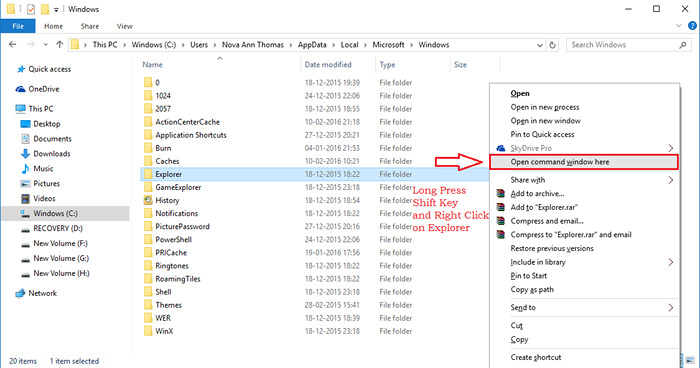Open the Help question mark icon

[692, 26]
